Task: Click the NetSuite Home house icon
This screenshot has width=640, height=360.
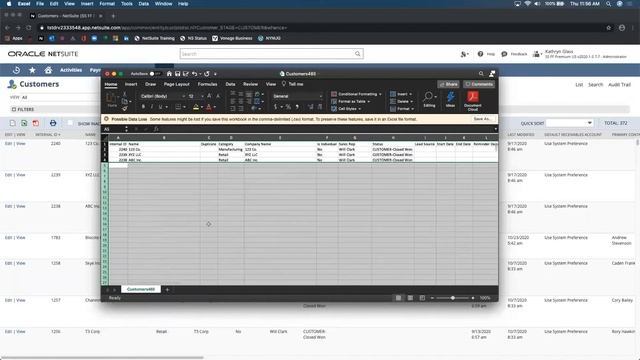Action: tap(48, 70)
